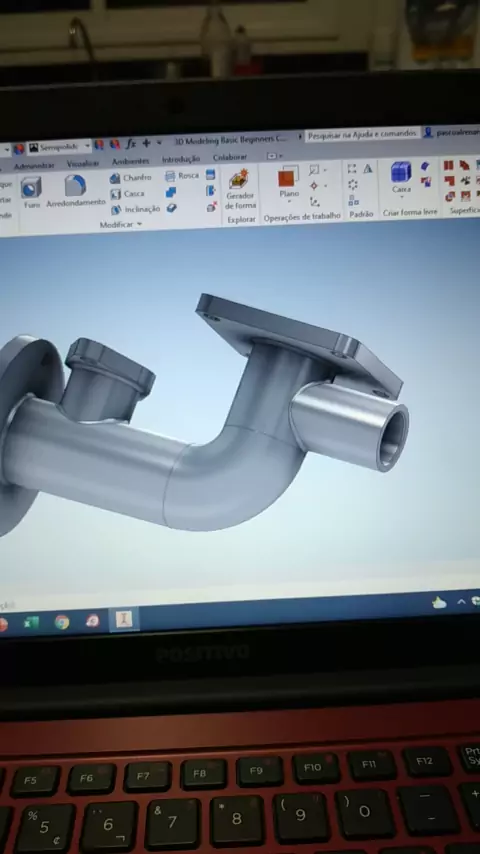Viewport: 480px width, 854px height.
Task: Expand the Plano options arrow
Action: tap(289, 202)
